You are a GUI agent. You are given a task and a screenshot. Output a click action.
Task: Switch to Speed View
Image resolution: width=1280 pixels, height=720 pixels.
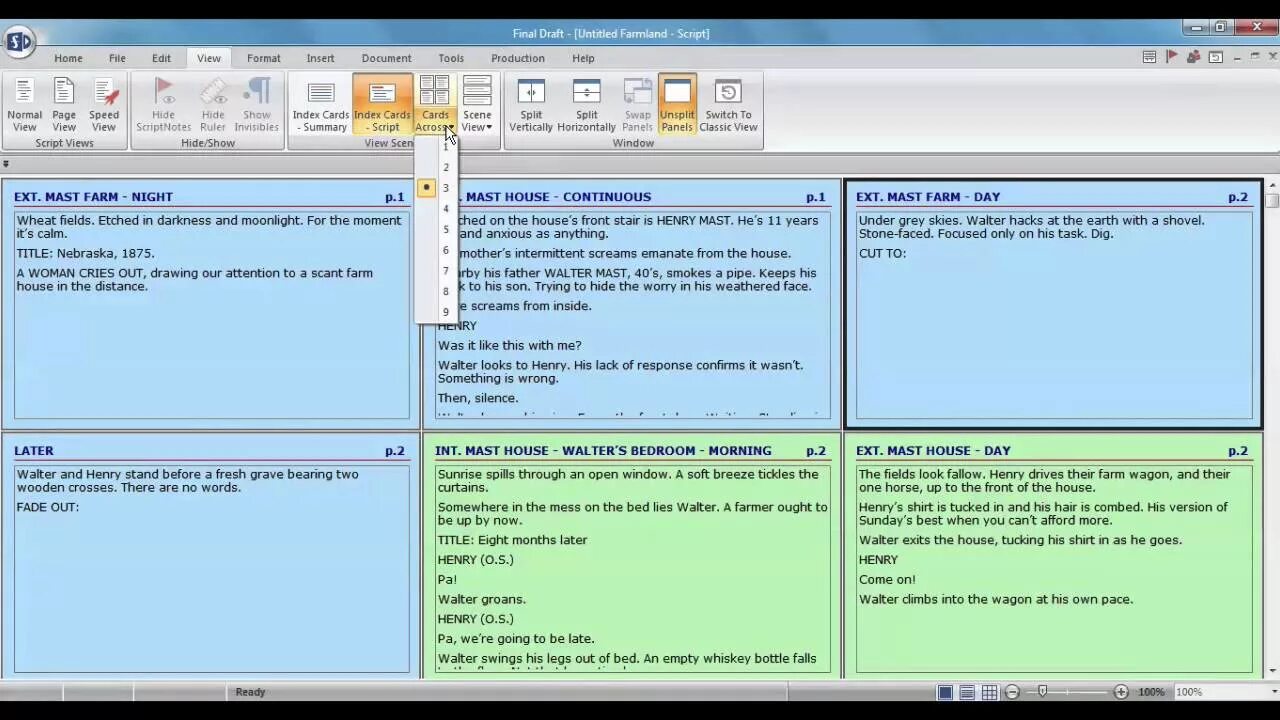click(x=104, y=105)
